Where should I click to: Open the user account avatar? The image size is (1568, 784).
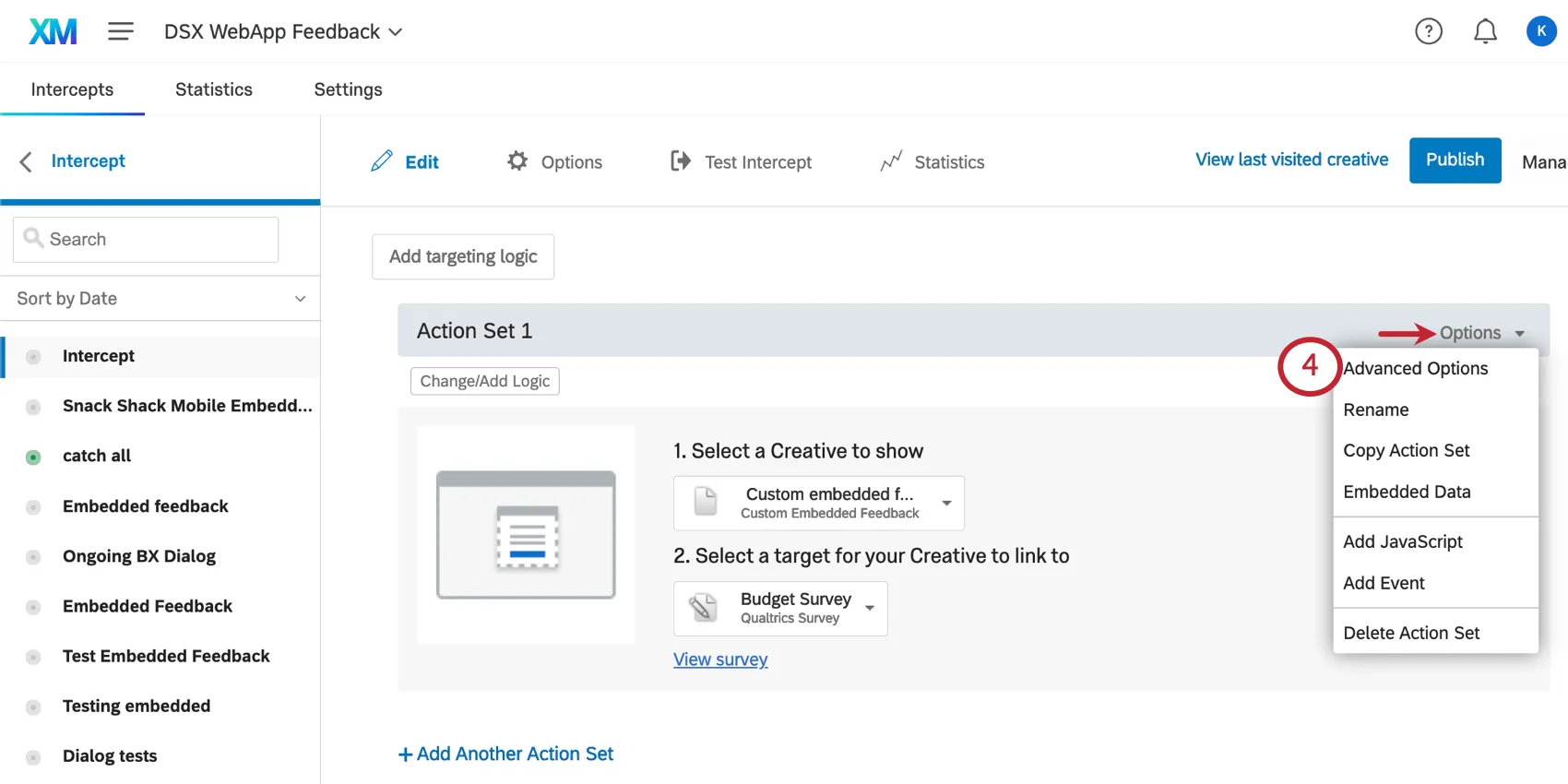(1541, 31)
